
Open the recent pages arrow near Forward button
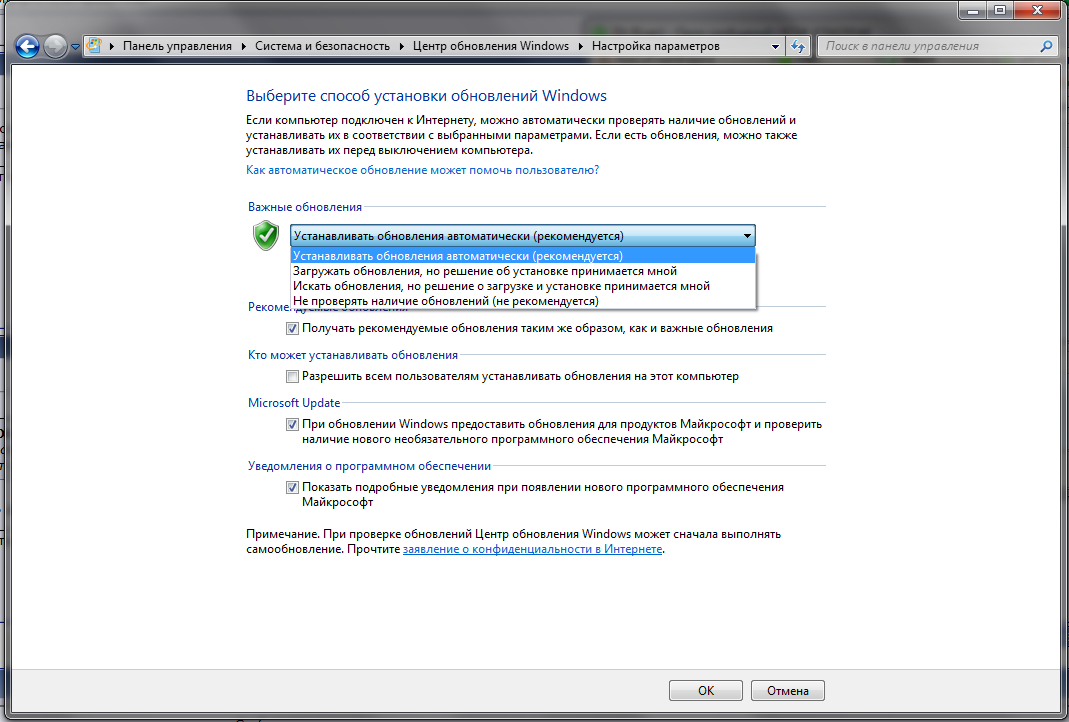75,47
